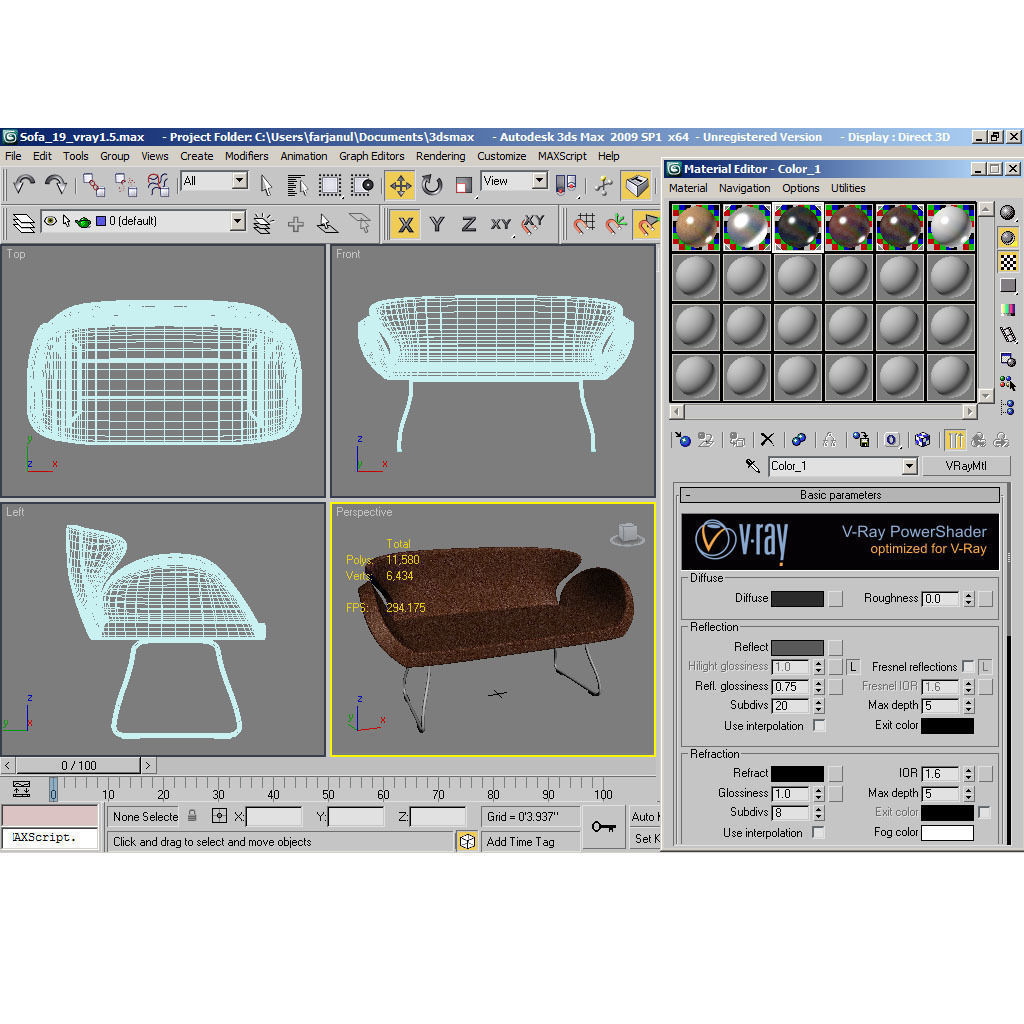The height and width of the screenshot is (1024, 1024).
Task: Click Key mode toggle icon
Action: click(x=604, y=827)
